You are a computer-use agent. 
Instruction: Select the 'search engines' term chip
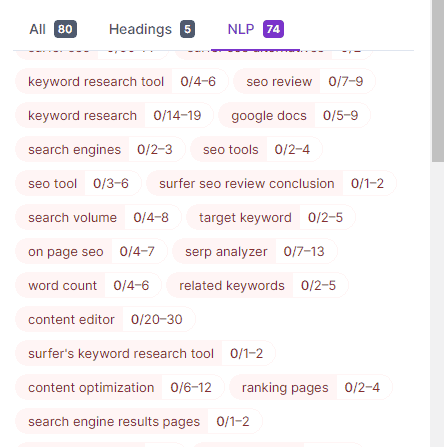coord(100,149)
